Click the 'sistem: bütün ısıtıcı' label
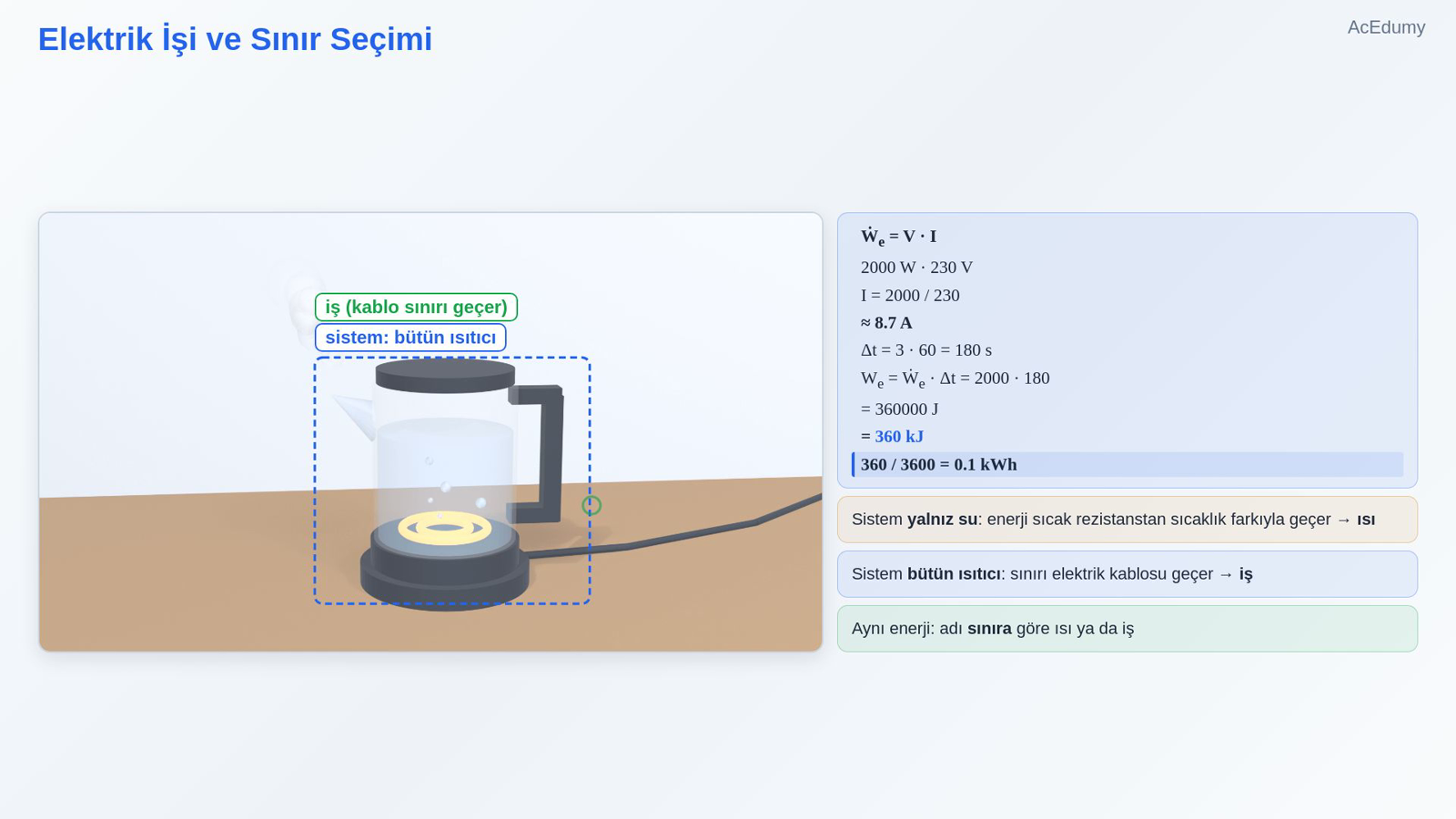The image size is (1456, 819). pyautogui.click(x=410, y=338)
